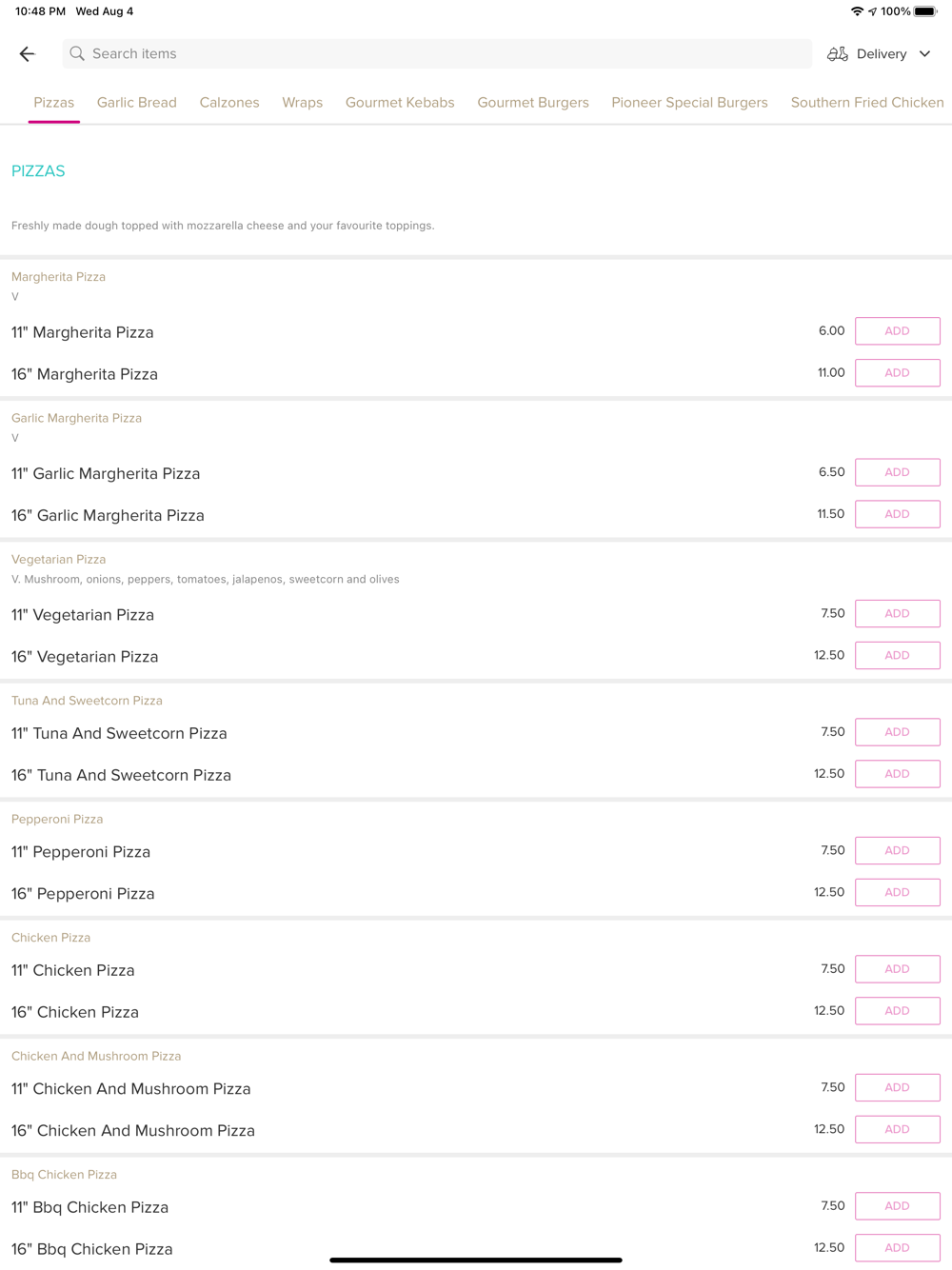
Task: Select the Wraps tab
Action: tap(302, 103)
